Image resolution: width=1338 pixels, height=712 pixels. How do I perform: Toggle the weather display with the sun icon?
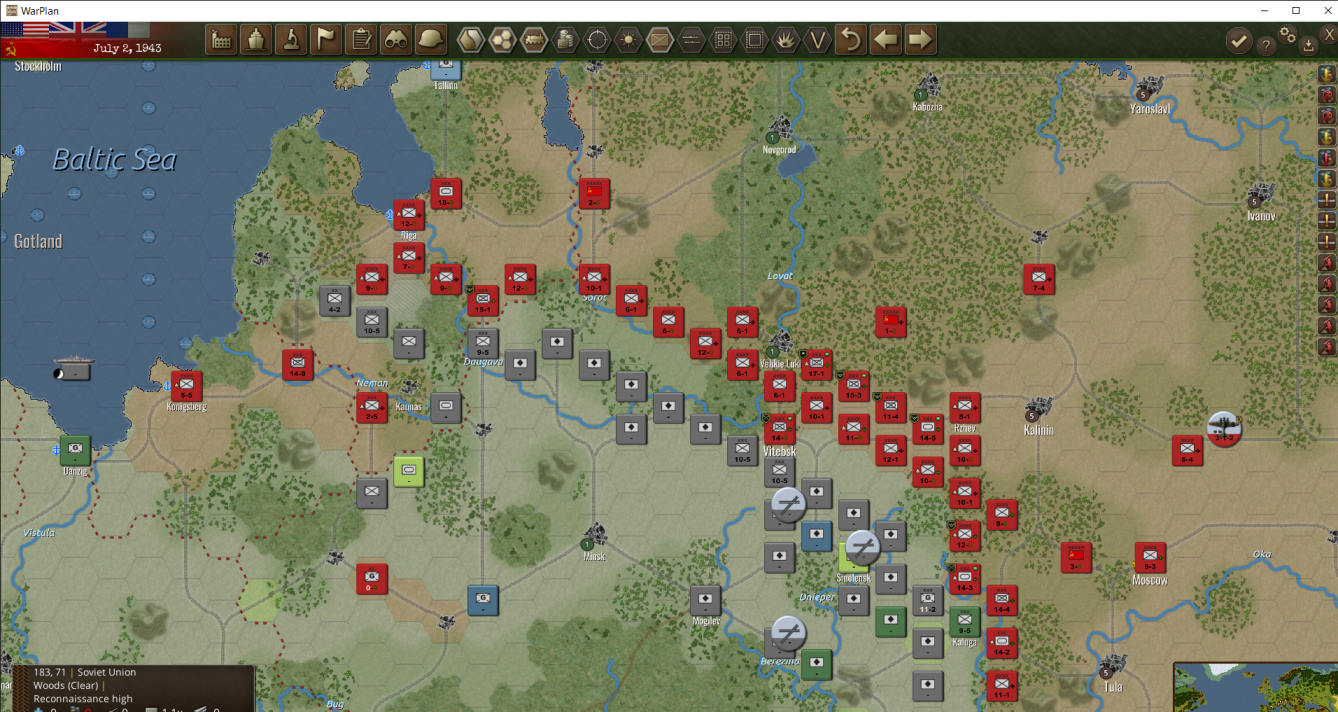(x=629, y=40)
